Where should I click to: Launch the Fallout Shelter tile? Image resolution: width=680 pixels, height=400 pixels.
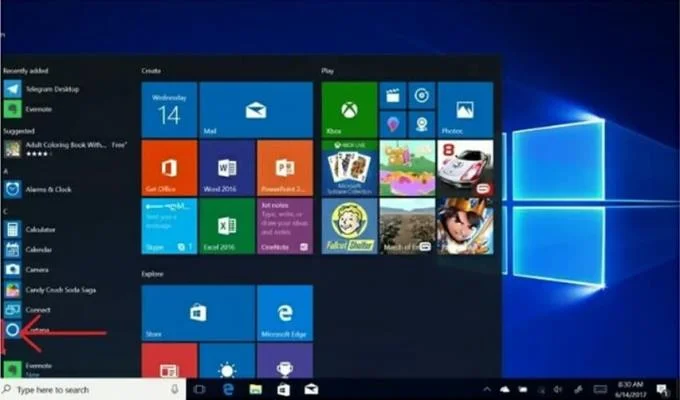(x=349, y=226)
